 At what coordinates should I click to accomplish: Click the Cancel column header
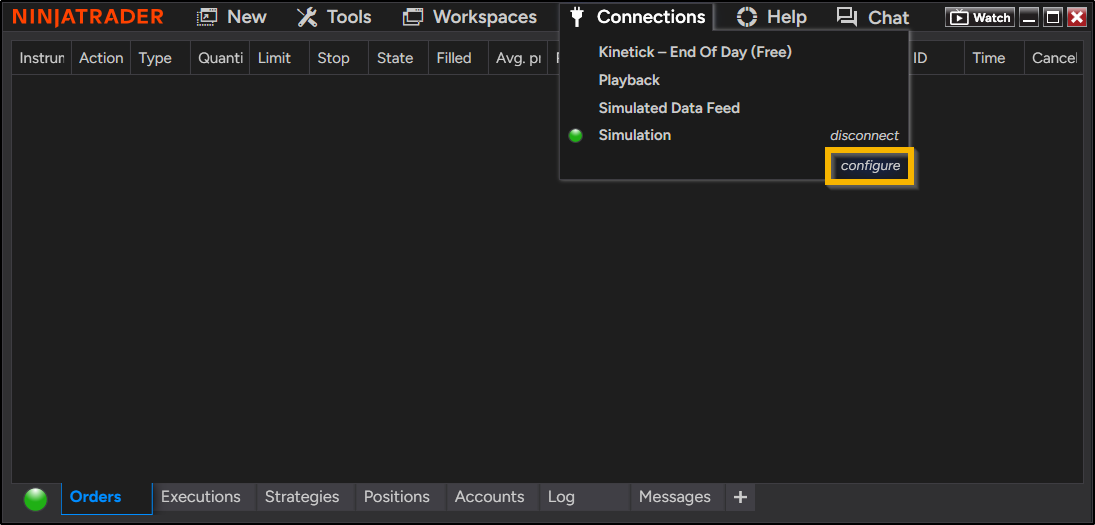[1054, 58]
